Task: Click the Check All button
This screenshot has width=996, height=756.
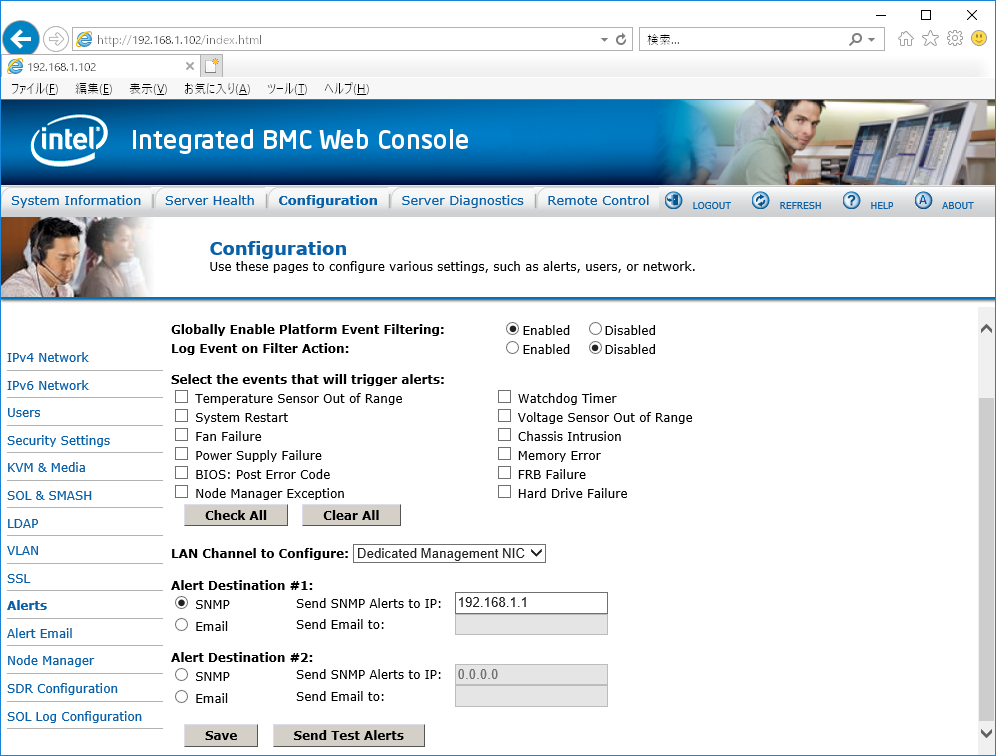Action: (x=236, y=515)
